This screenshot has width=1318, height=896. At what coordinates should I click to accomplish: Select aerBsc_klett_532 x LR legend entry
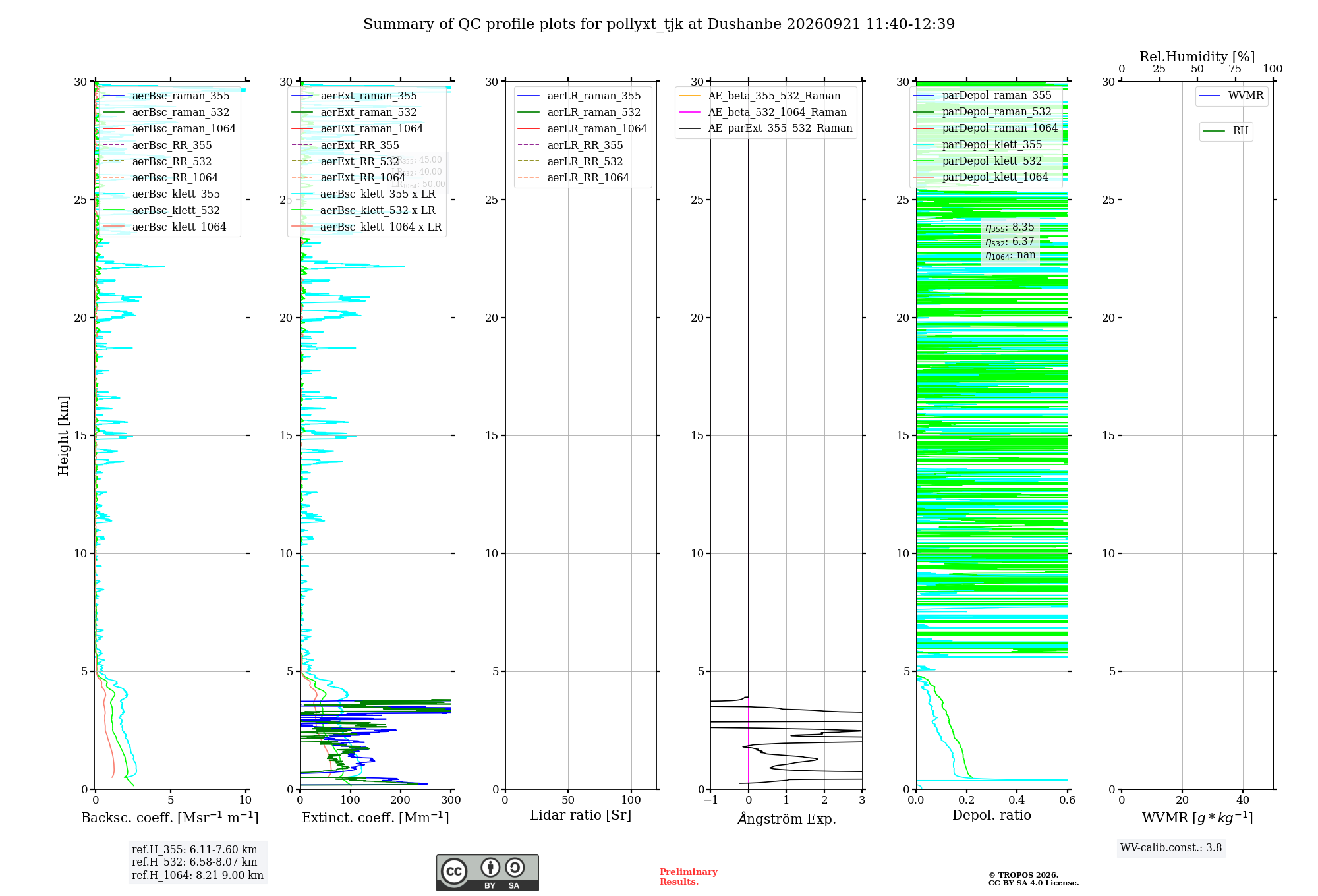pos(364,211)
